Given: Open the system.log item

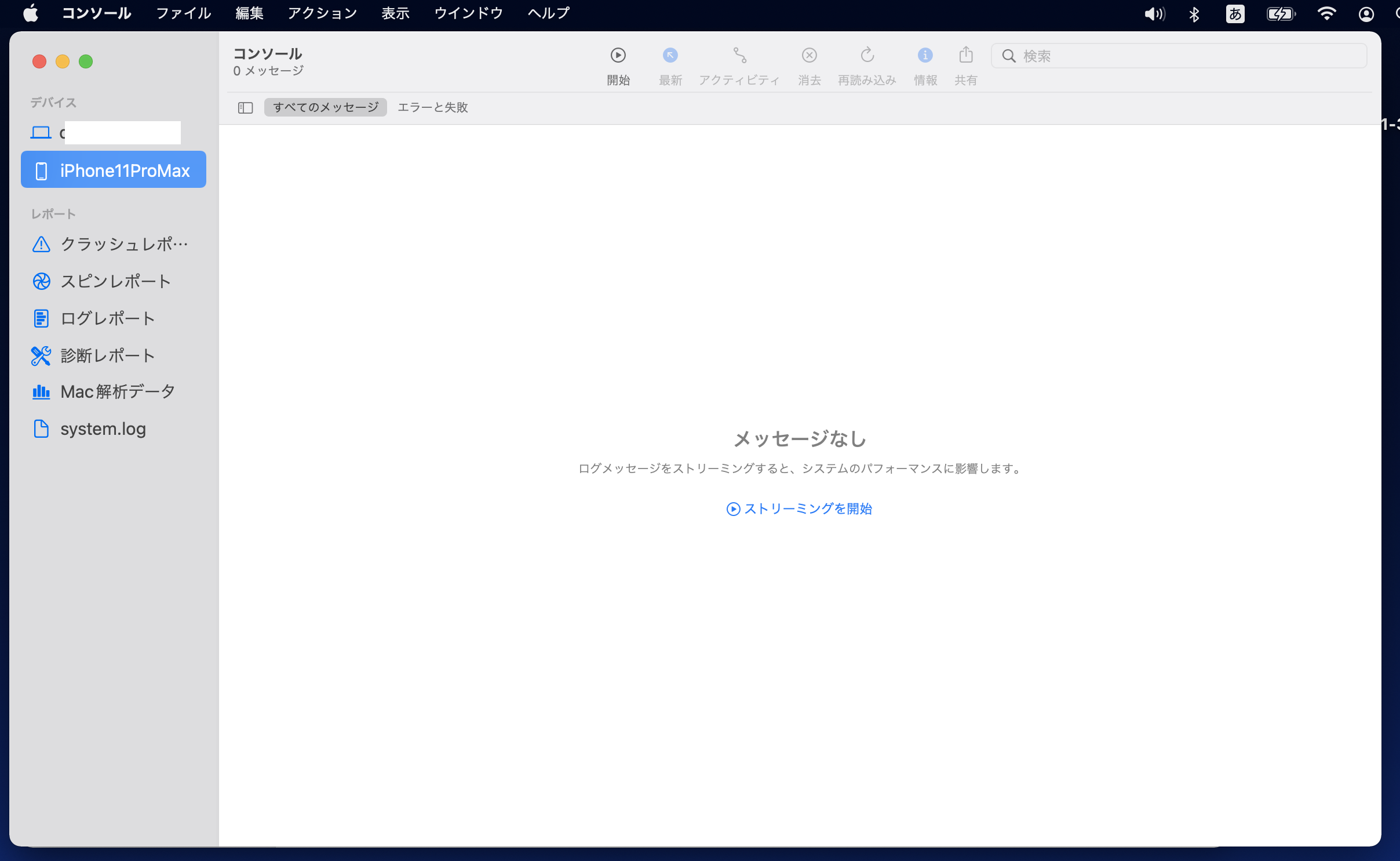Looking at the screenshot, I should pos(103,428).
